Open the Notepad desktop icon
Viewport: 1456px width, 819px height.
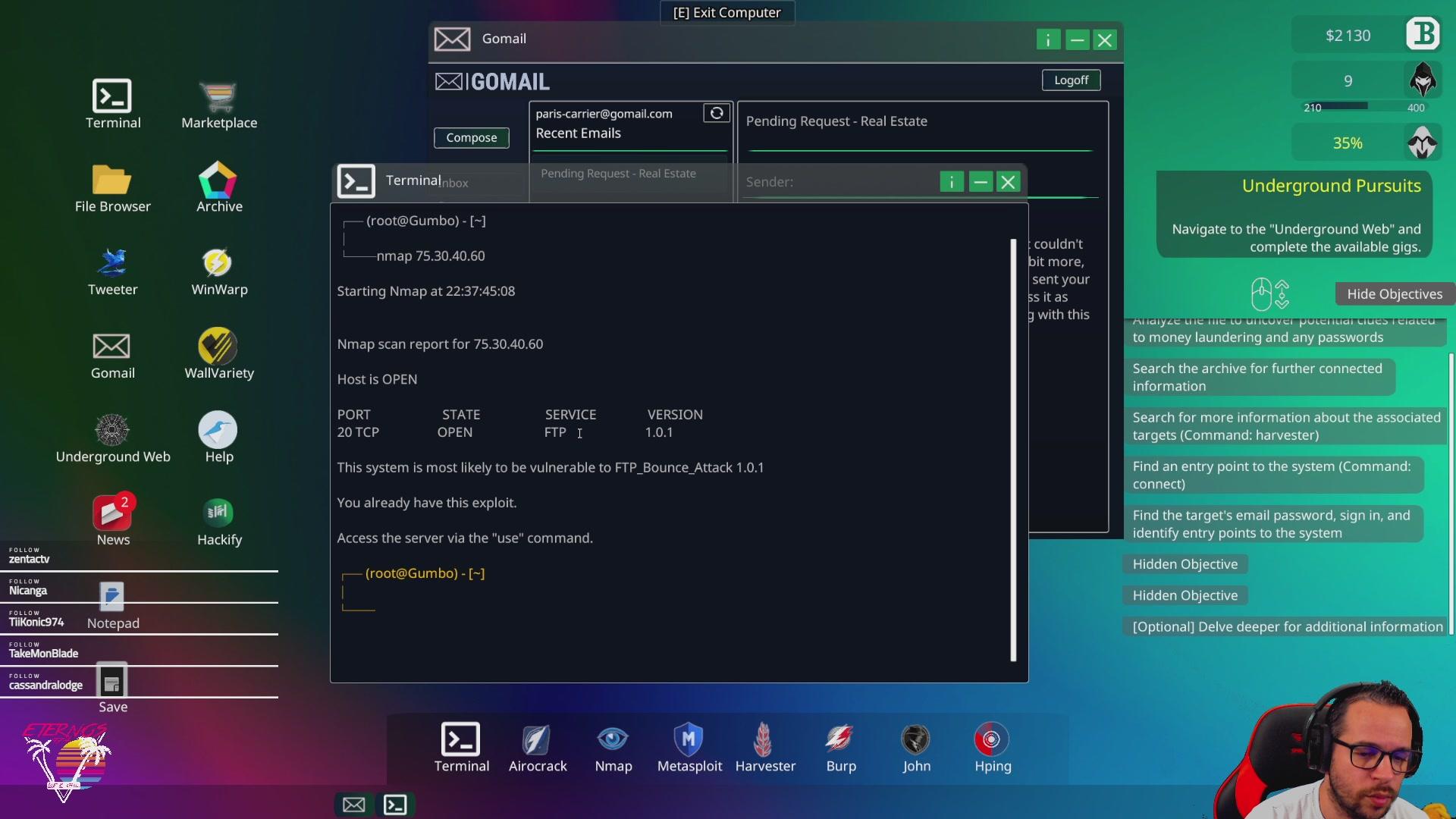tap(112, 604)
